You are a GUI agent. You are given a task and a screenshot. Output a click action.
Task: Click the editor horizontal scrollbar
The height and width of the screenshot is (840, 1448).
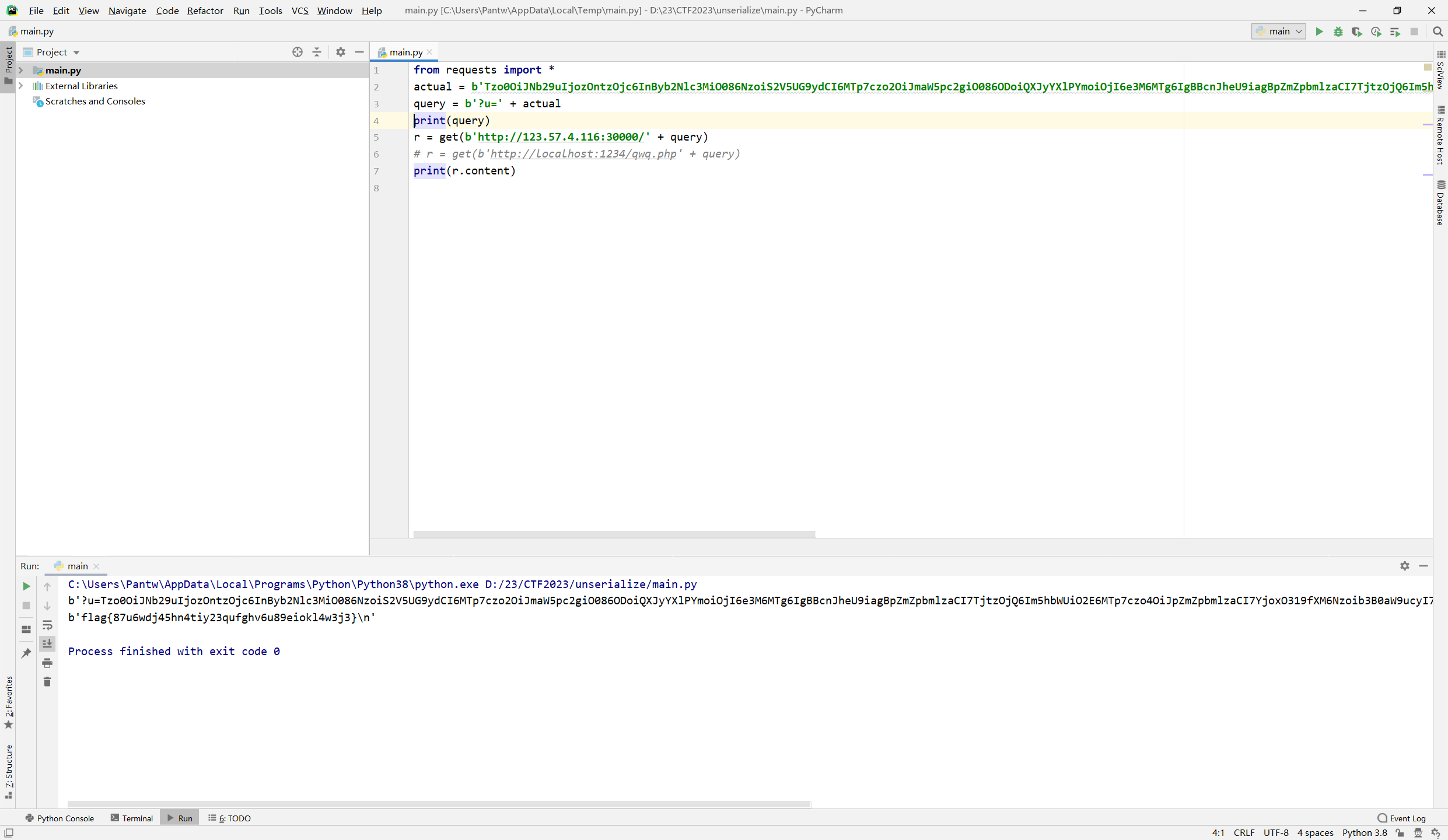614,534
